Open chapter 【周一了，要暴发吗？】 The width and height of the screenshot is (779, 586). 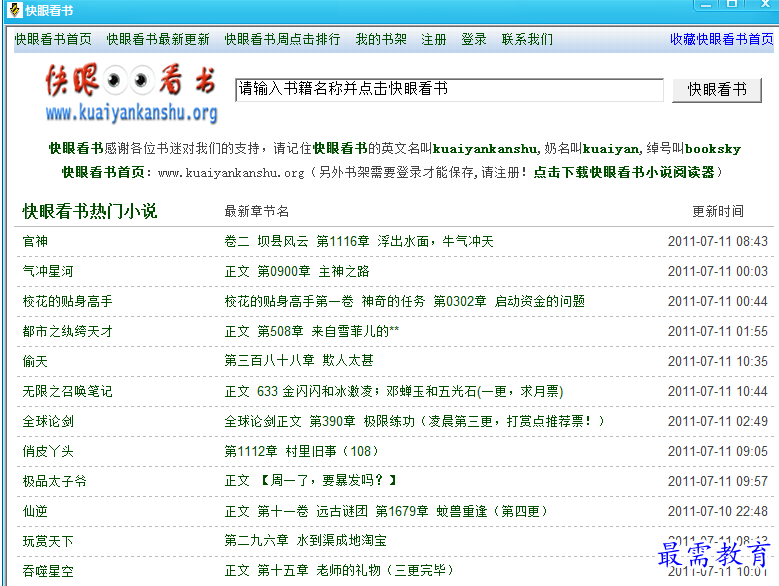click(311, 481)
